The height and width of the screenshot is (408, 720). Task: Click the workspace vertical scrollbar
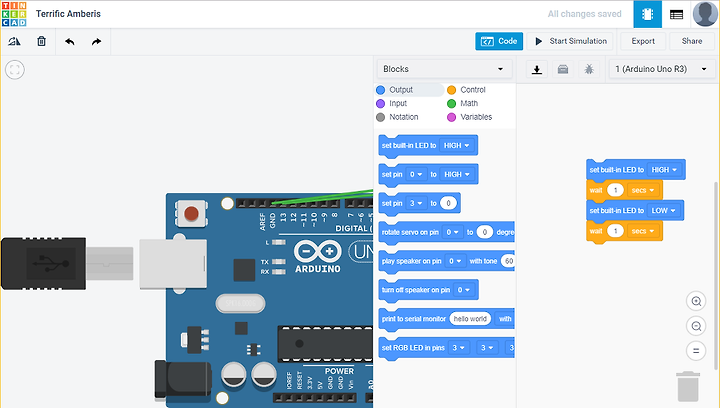point(715,275)
